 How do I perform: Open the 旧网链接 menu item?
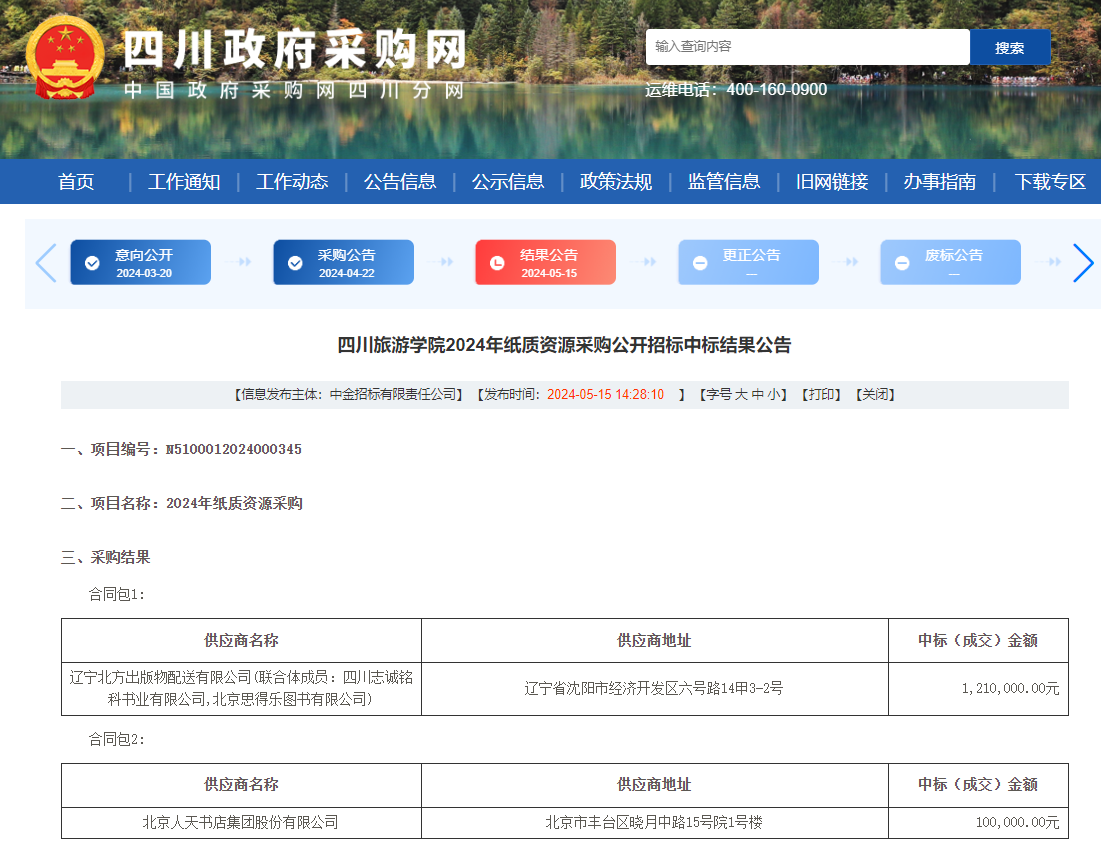(832, 182)
